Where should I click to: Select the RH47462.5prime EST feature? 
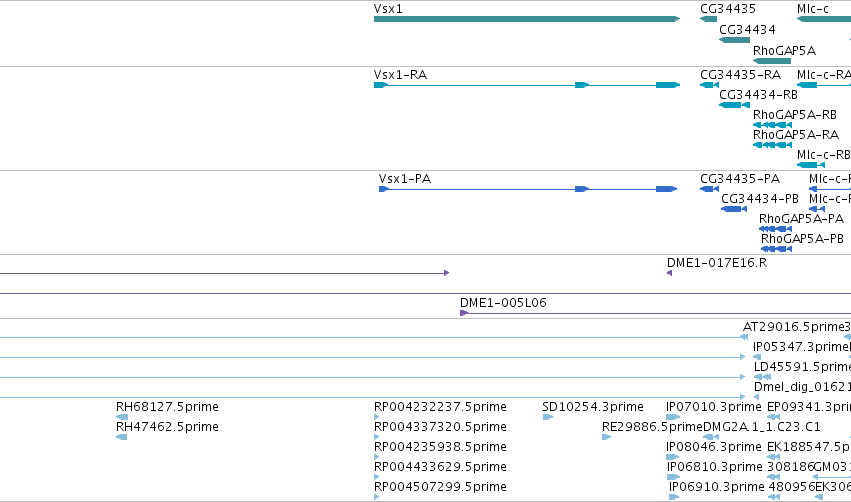[x=122, y=437]
